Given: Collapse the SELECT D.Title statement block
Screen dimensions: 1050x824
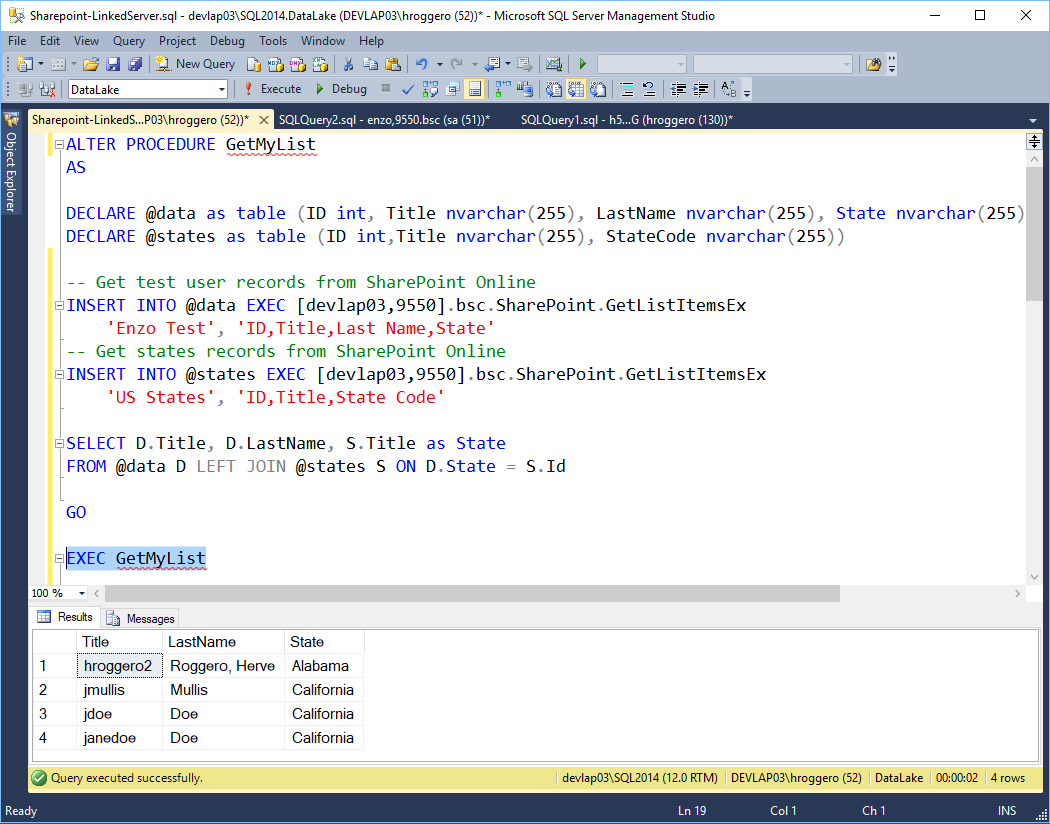Looking at the screenshot, I should 60,444.
